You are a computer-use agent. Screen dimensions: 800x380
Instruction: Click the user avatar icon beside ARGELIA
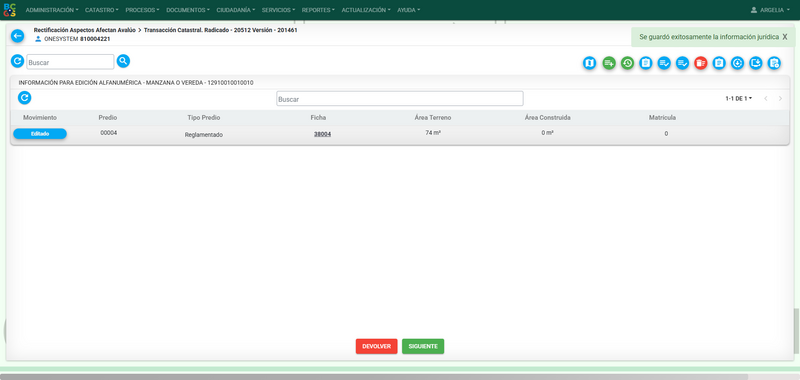coord(754,10)
